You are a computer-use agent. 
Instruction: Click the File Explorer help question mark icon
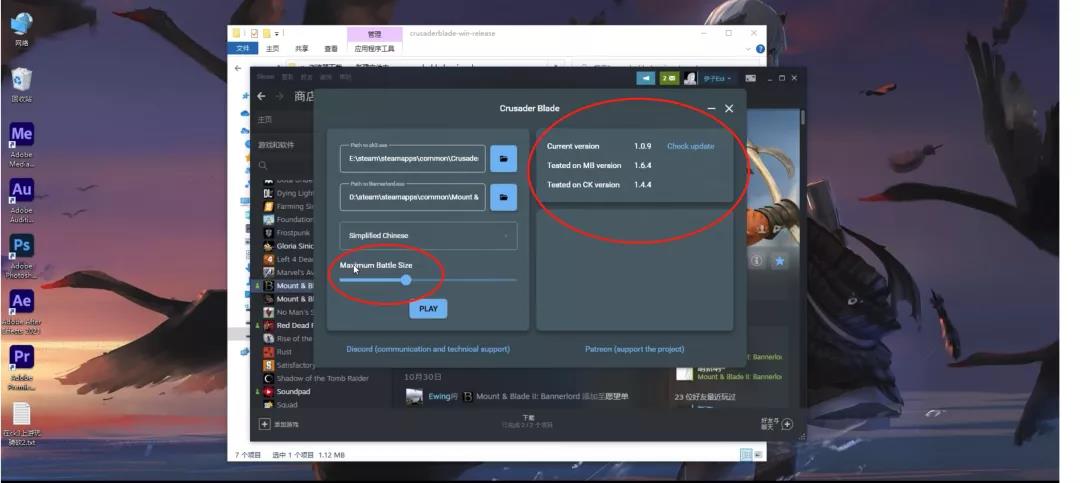point(760,49)
